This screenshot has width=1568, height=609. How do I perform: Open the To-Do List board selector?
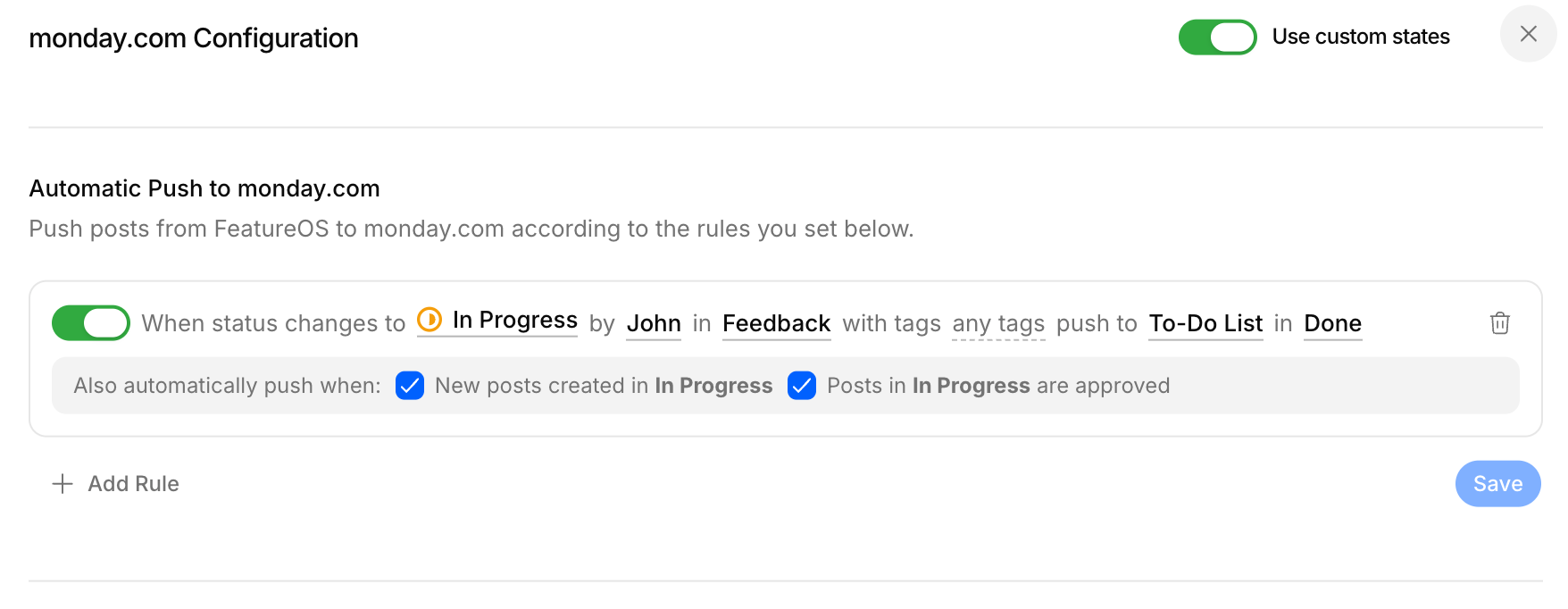coord(1205,323)
